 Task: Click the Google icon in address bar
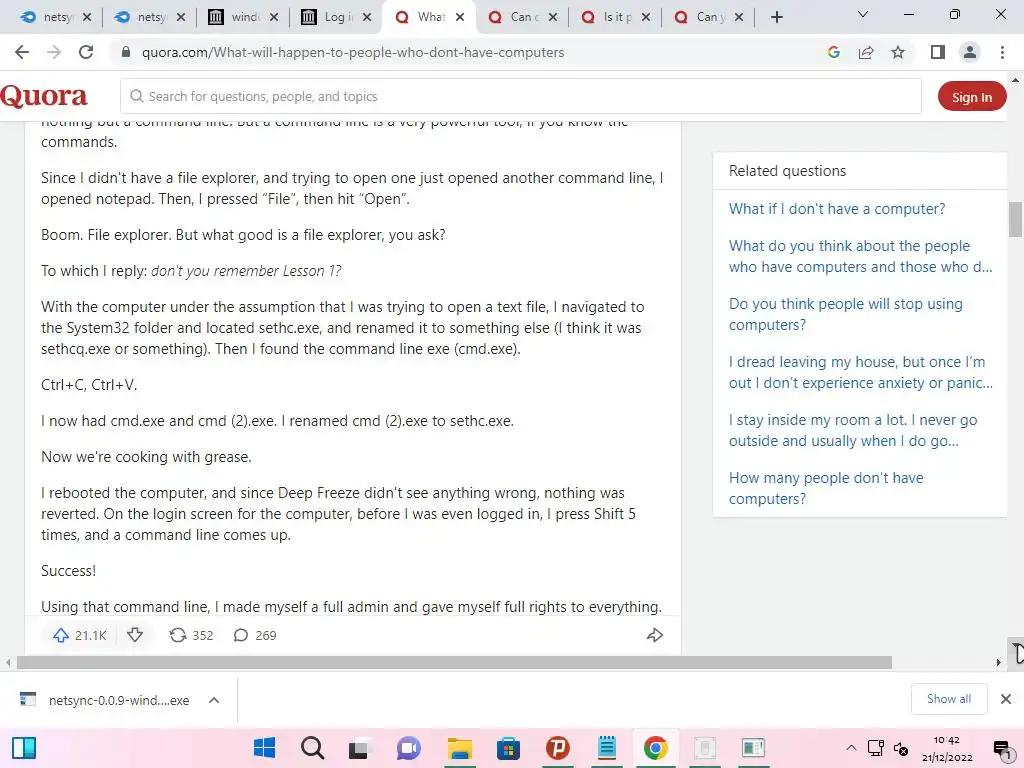(833, 52)
